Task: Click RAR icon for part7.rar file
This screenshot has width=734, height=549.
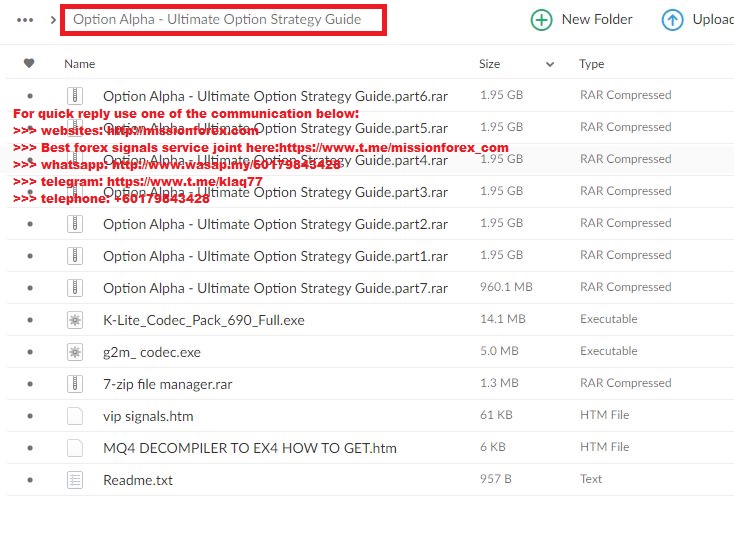Action: [75, 288]
